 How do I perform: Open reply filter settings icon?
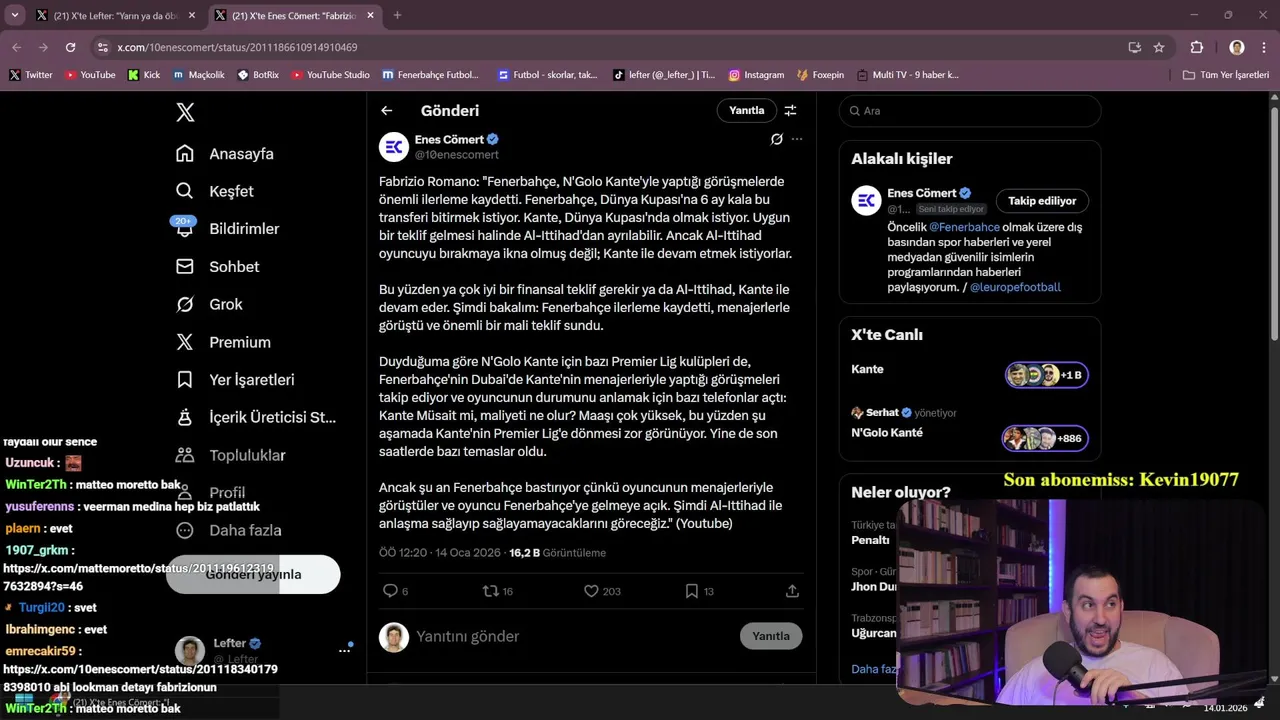tap(790, 111)
